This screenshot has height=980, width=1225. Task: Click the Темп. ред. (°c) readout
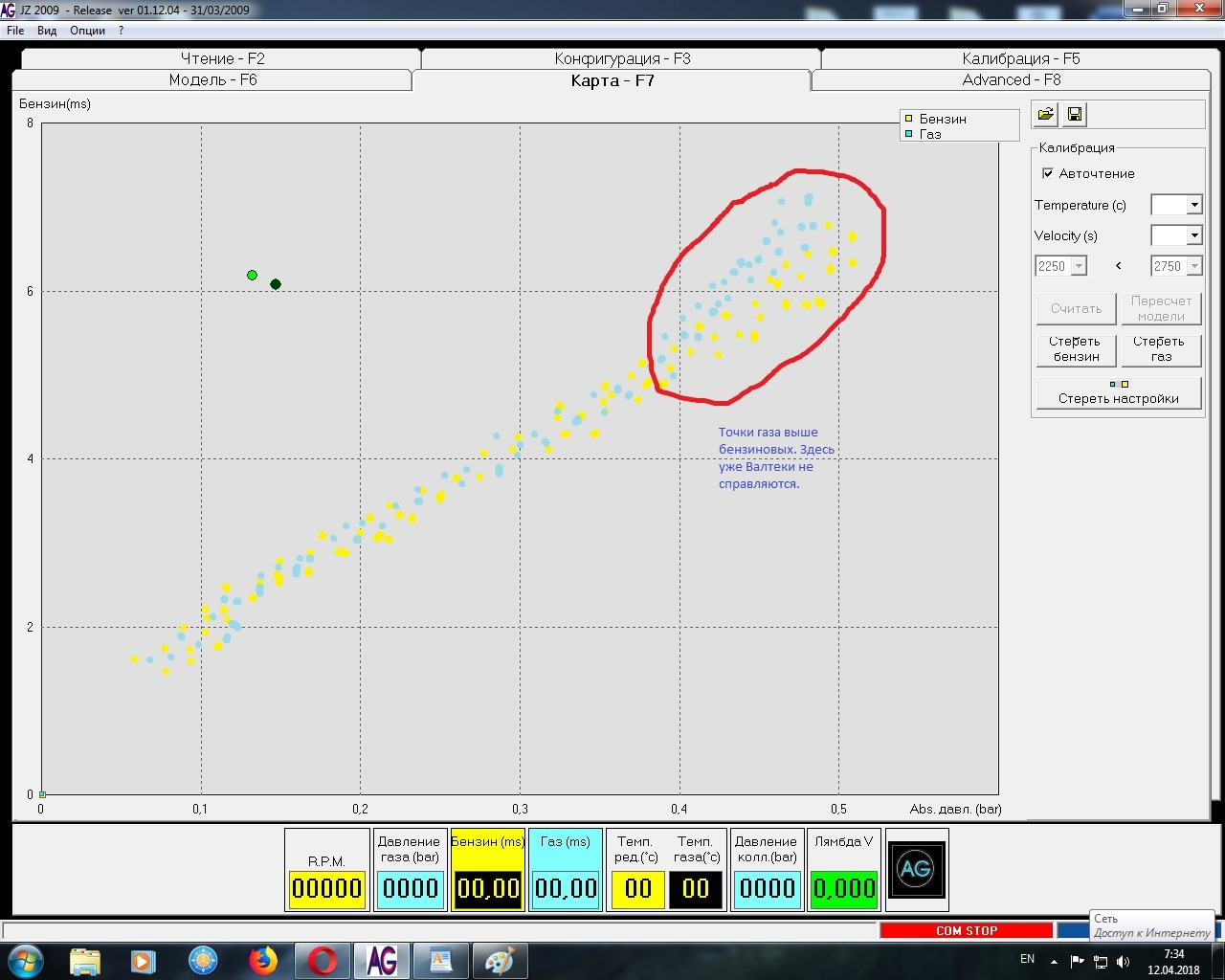638,888
